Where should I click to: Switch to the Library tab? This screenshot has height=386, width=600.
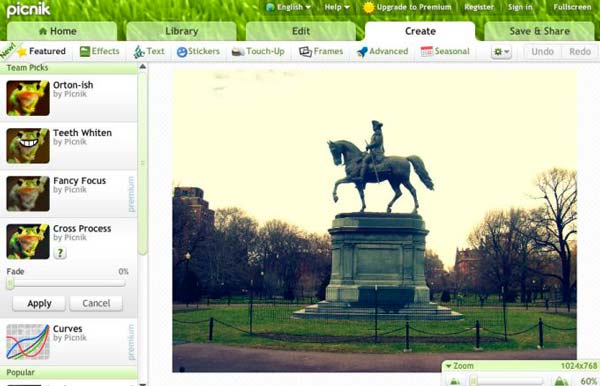click(181, 31)
